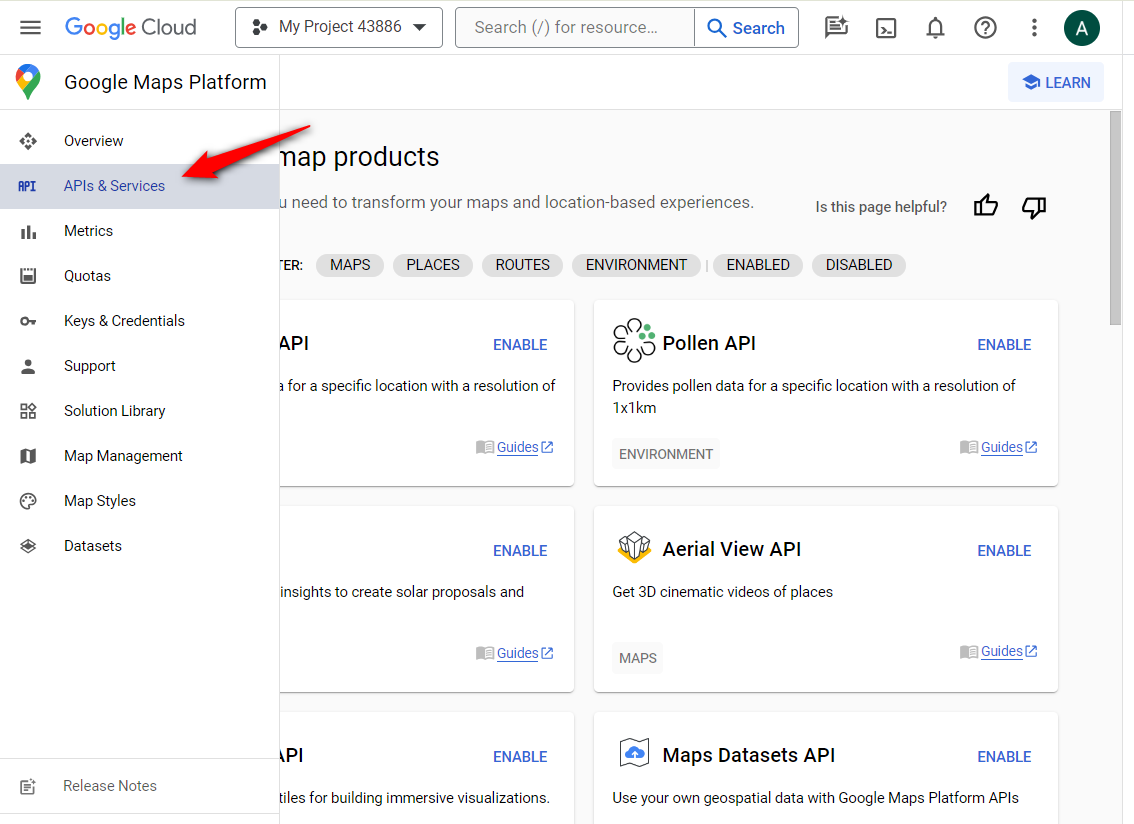1134x824 pixels.
Task: Click the Datasets layers icon
Action: (x=28, y=546)
